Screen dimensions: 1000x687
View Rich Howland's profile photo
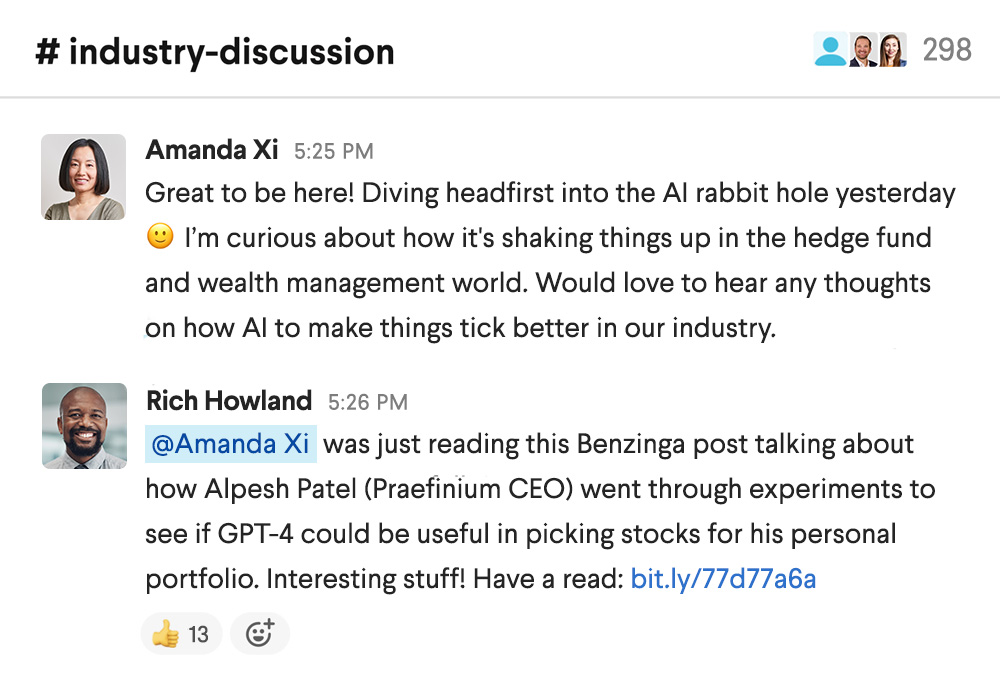pyautogui.click(x=84, y=425)
